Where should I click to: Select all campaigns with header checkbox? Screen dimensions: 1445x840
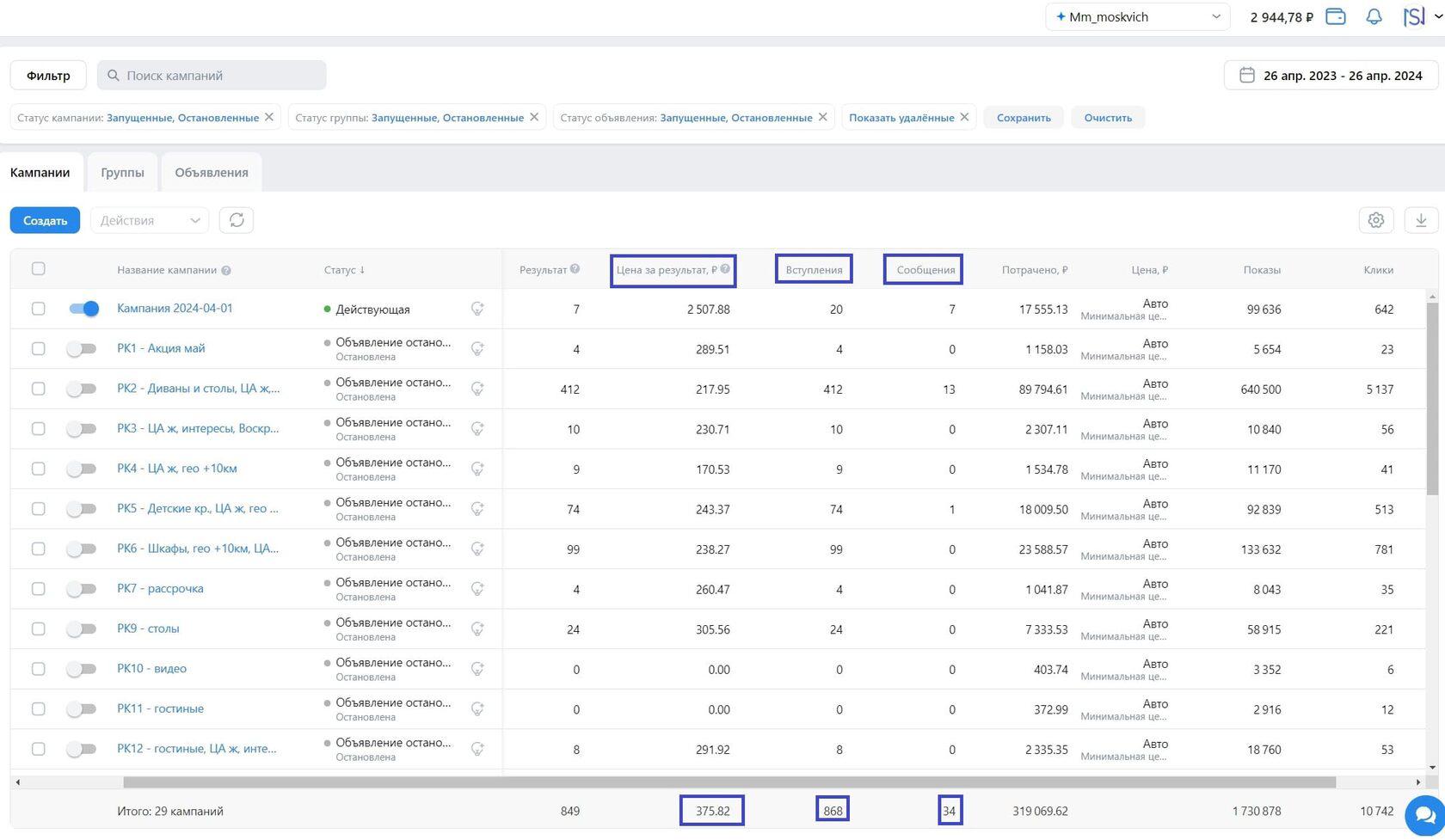click(38, 268)
